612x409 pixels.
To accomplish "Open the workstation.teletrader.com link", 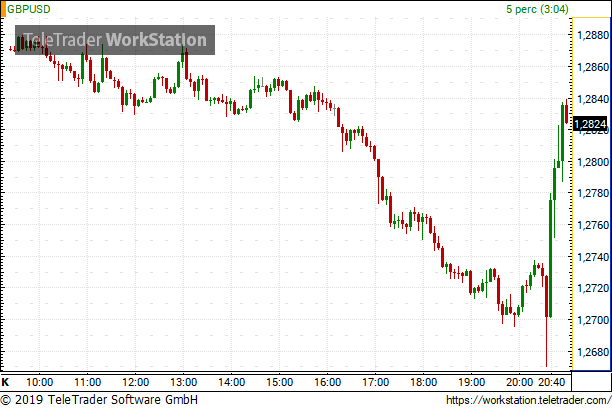I will pyautogui.click(x=528, y=400).
